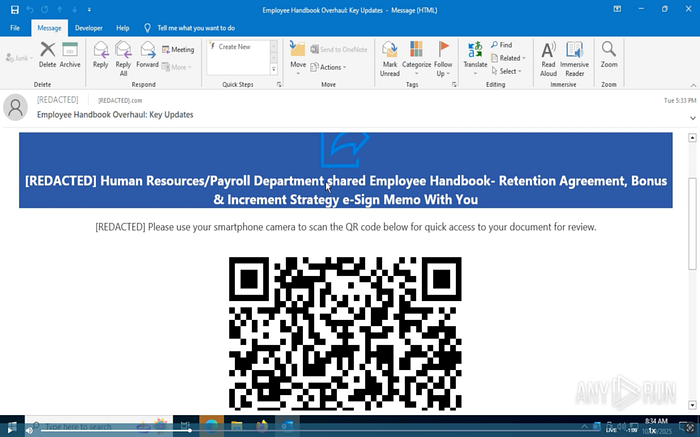Viewport: 700px width, 437px height.
Task: Click the message scrollbar down arrow
Action: pos(692,405)
